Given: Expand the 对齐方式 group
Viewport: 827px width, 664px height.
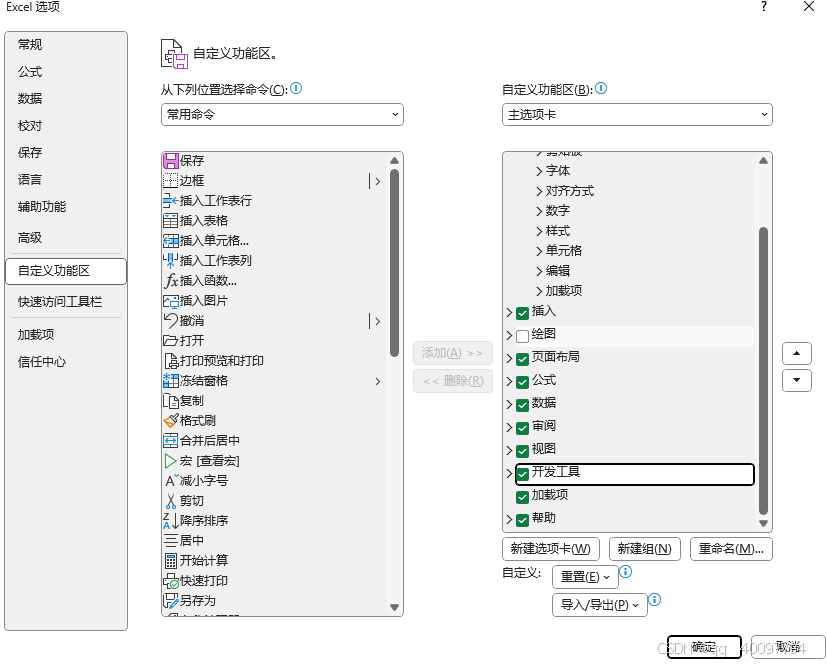Looking at the screenshot, I should coord(539,191).
